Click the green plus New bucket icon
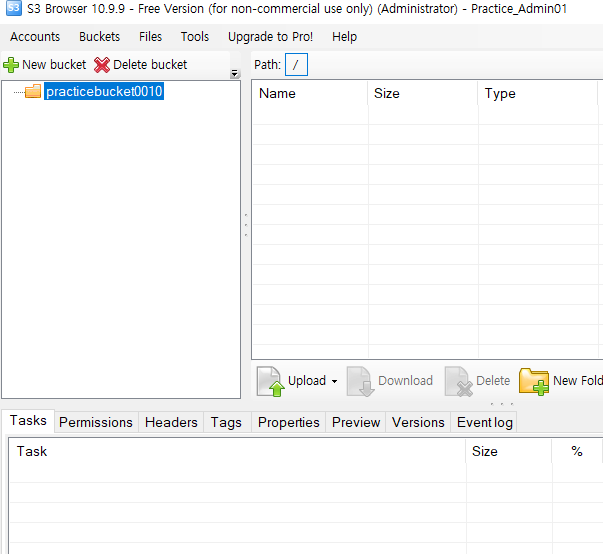This screenshot has width=603, height=554. (11, 65)
